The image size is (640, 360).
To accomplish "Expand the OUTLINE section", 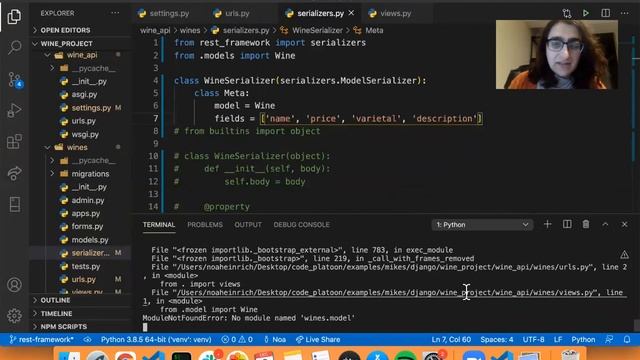I will (55, 300).
